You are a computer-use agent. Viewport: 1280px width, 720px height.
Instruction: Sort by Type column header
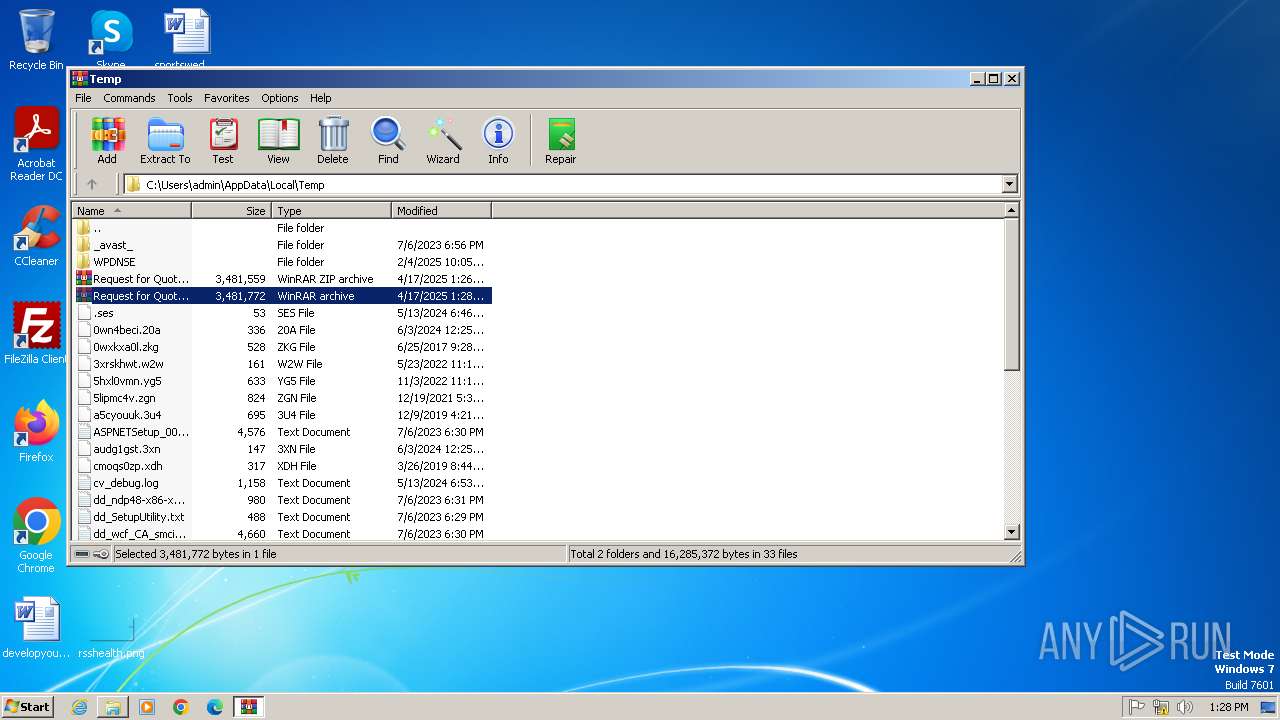331,211
